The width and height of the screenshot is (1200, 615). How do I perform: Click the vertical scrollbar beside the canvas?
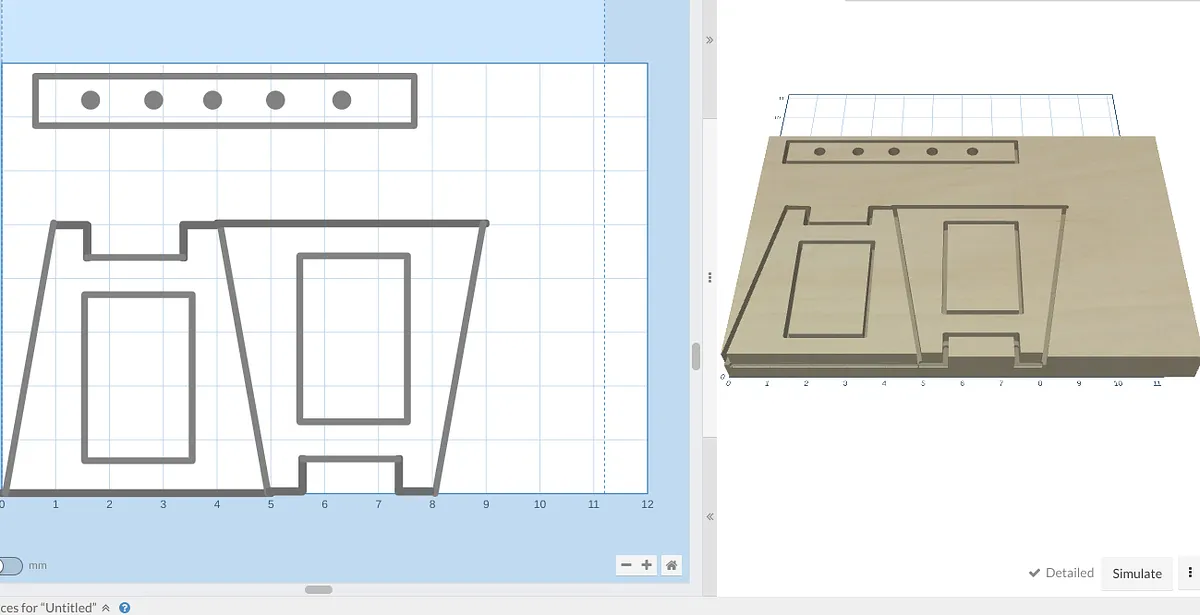coord(696,356)
